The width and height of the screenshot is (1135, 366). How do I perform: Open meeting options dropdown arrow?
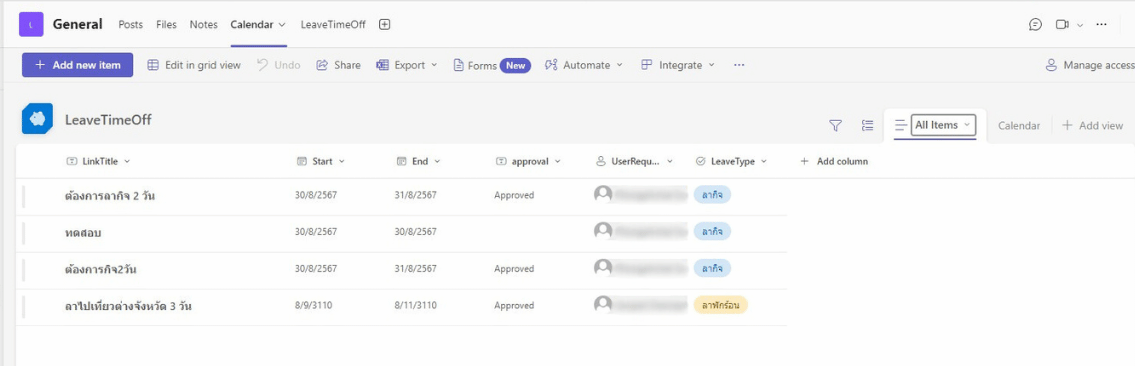[1080, 25]
